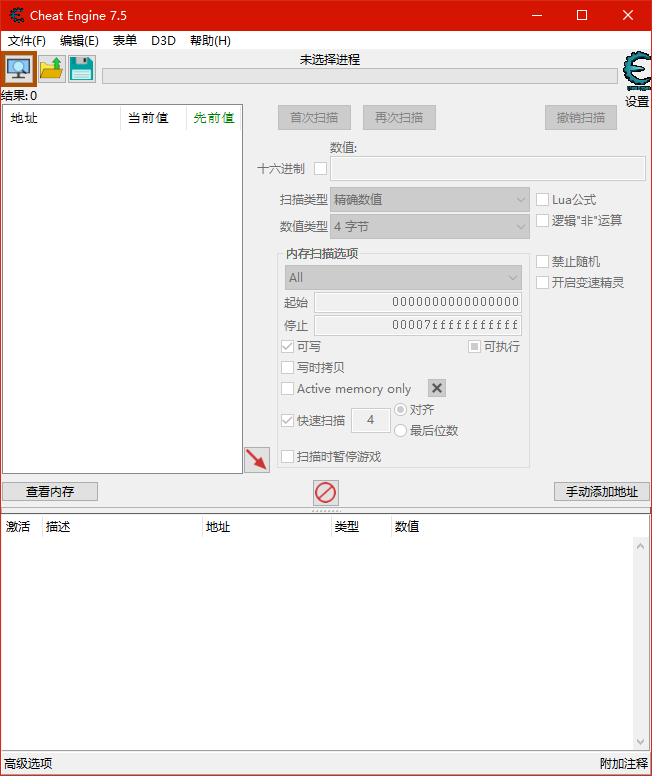Click the 起始 start address field
This screenshot has height=776, width=652.
click(x=418, y=302)
